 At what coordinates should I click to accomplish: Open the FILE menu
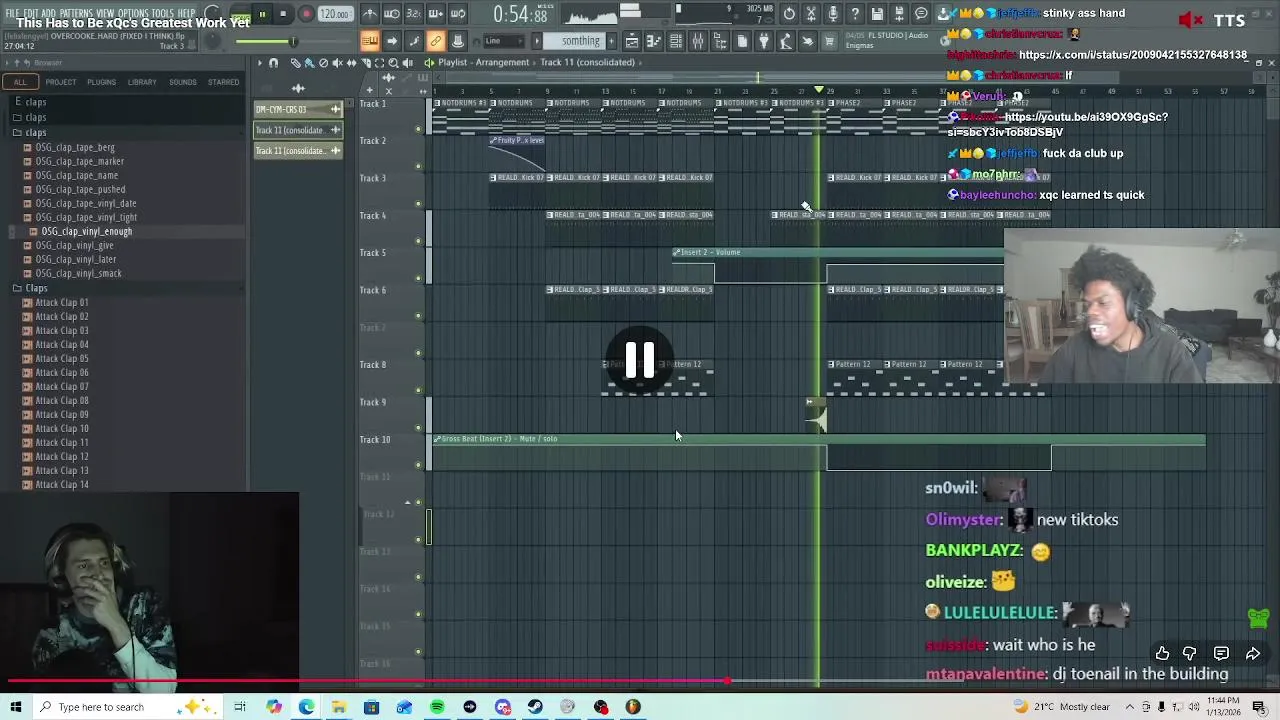point(13,14)
